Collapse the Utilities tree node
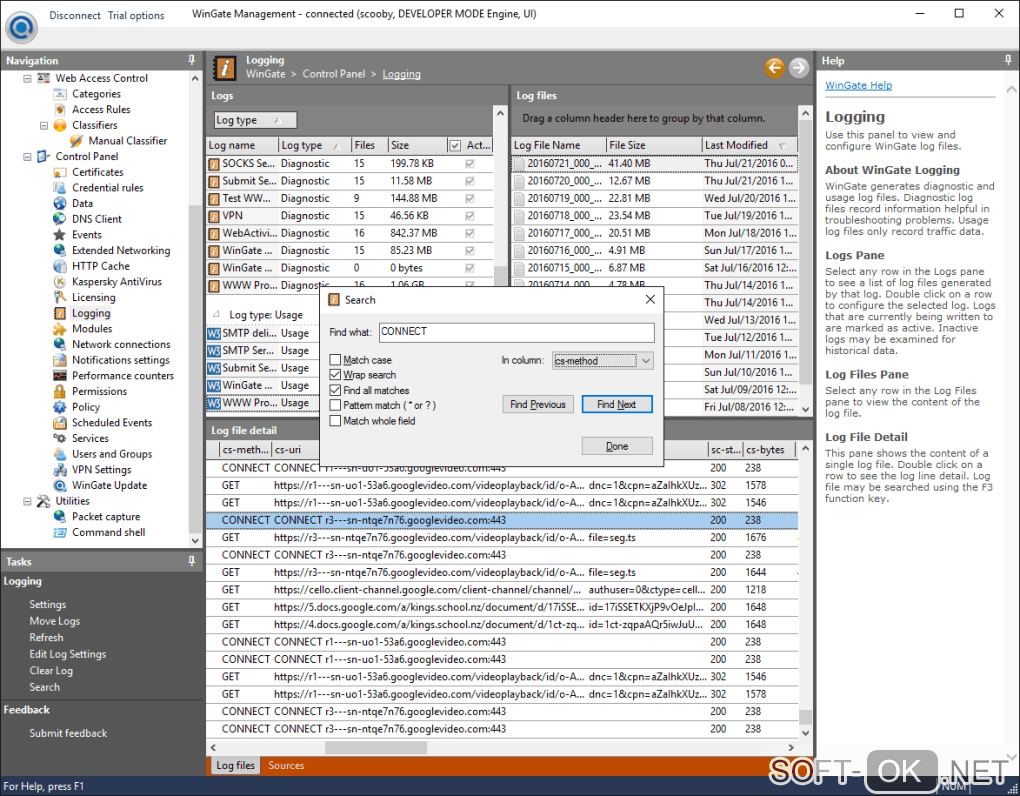This screenshot has width=1020, height=796. [27, 501]
